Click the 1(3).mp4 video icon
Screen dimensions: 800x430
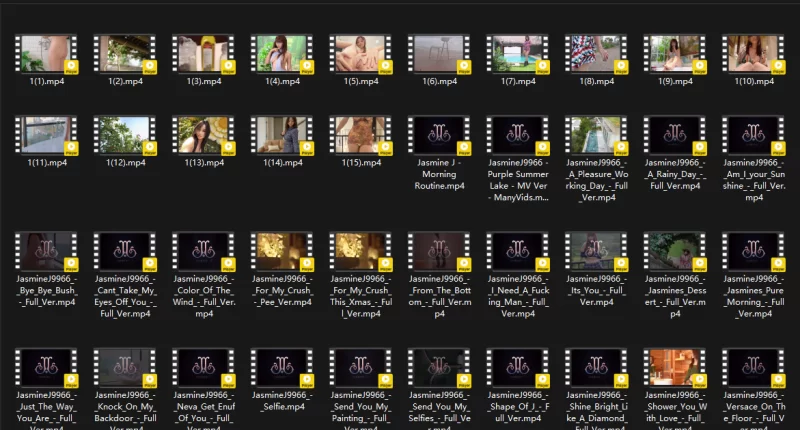pos(204,54)
